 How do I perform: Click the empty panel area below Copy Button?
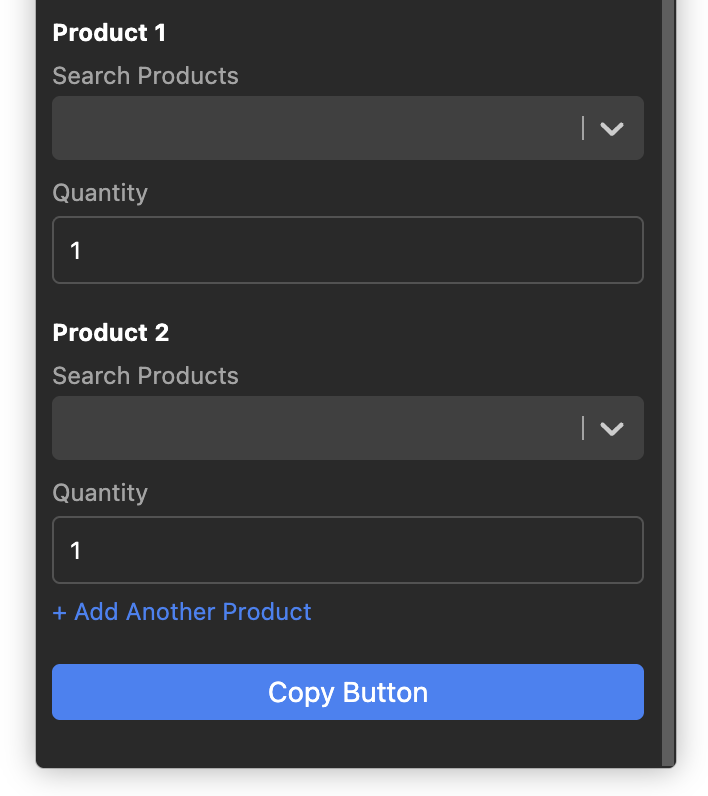347,743
